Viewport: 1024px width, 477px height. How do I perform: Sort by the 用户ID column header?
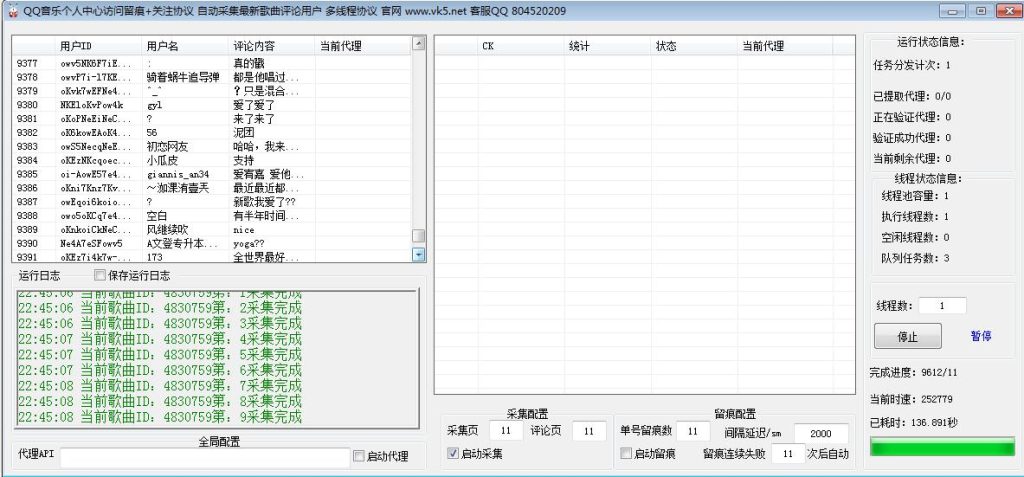pos(76,46)
